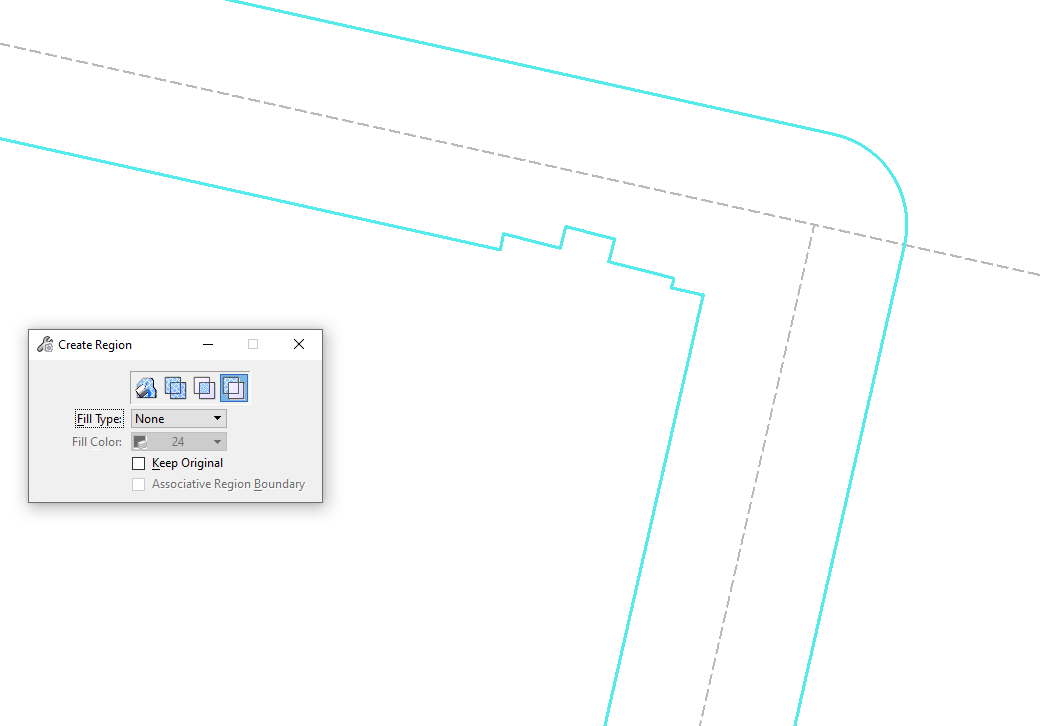The height and width of the screenshot is (726, 1041).
Task: Choose the Union region method icon
Action: point(175,388)
